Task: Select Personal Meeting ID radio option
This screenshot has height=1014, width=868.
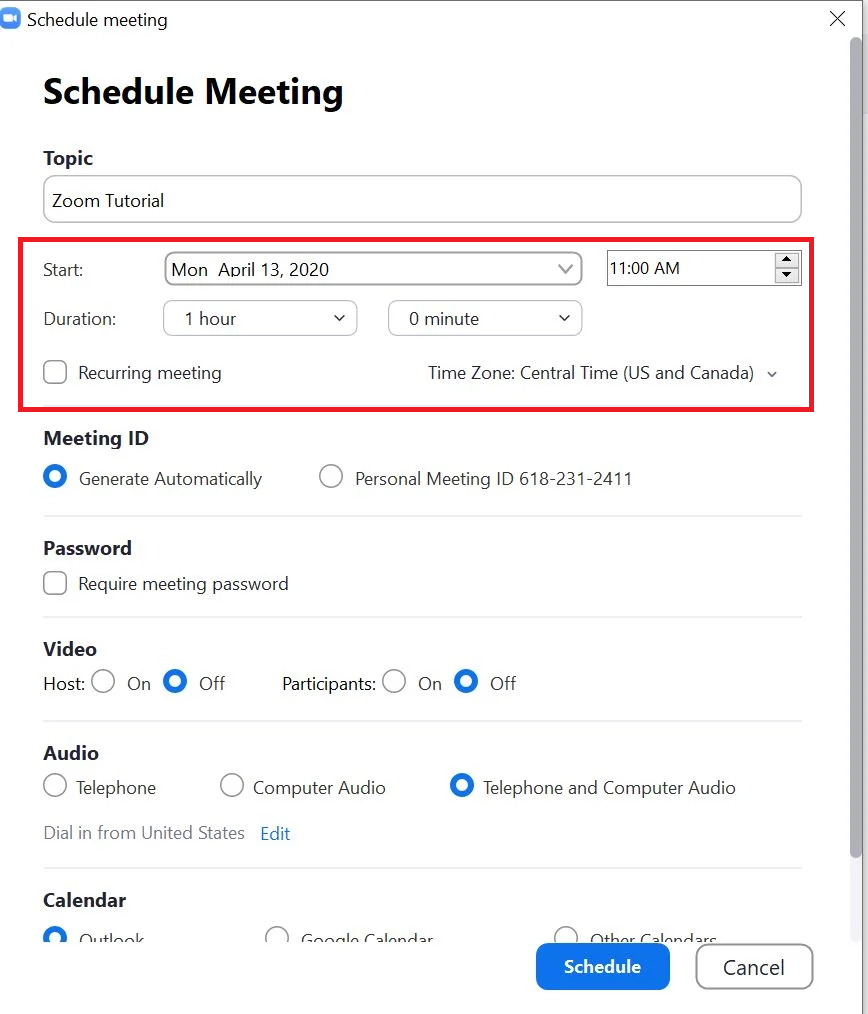Action: pyautogui.click(x=331, y=478)
